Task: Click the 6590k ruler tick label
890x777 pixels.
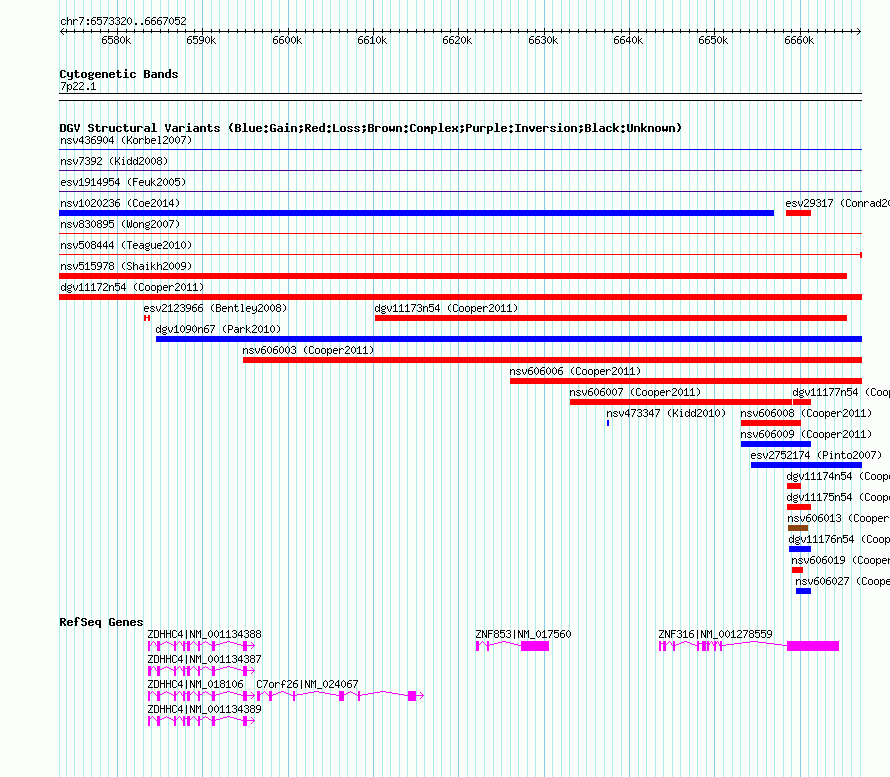Action: pyautogui.click(x=201, y=40)
